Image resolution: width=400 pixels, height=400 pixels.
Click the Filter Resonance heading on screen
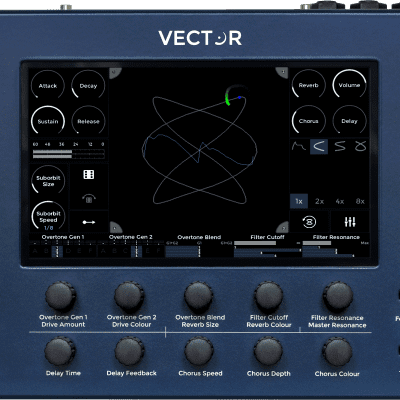tap(336, 237)
